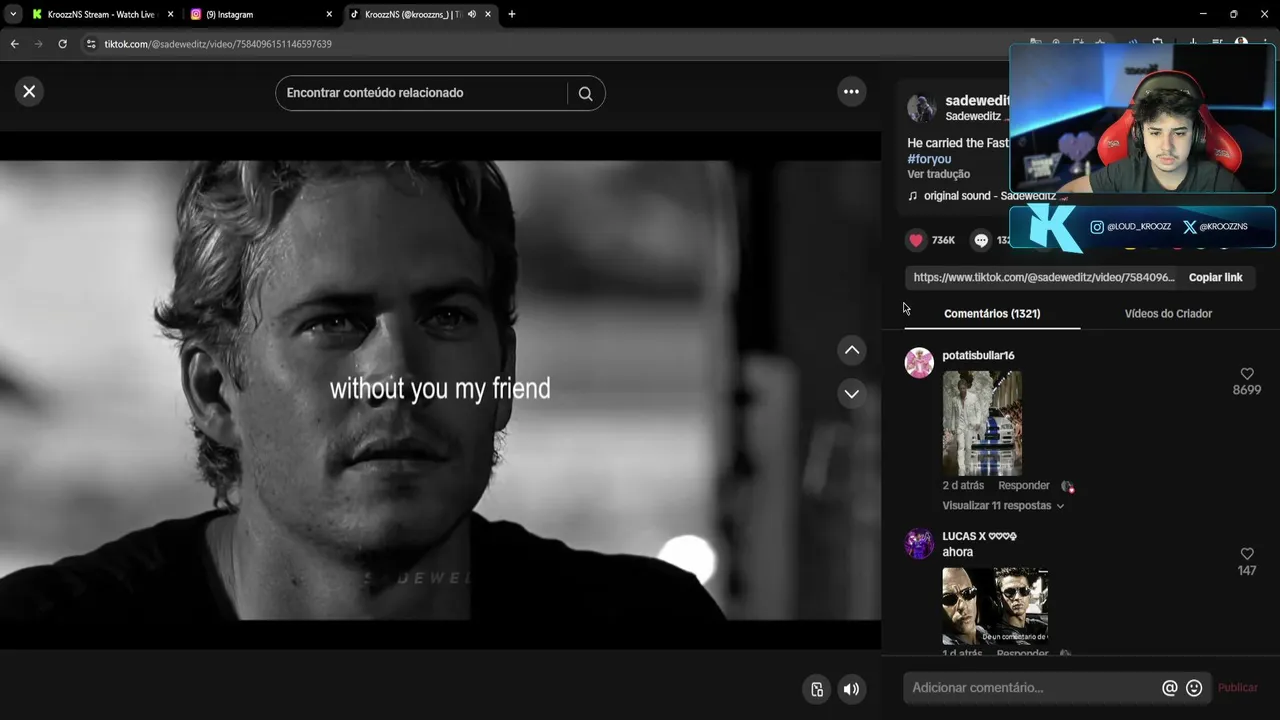
Task: Open the image in potatisbullar16's comment
Action: 982,423
